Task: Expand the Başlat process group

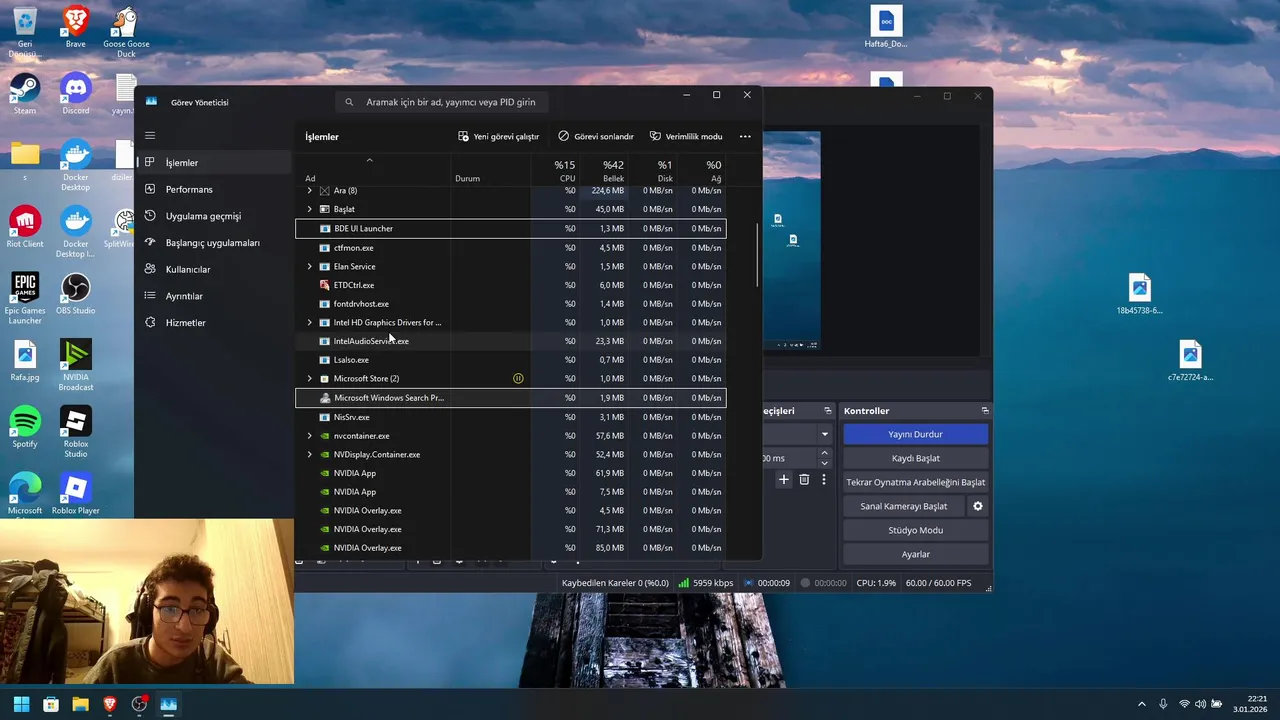Action: click(309, 209)
